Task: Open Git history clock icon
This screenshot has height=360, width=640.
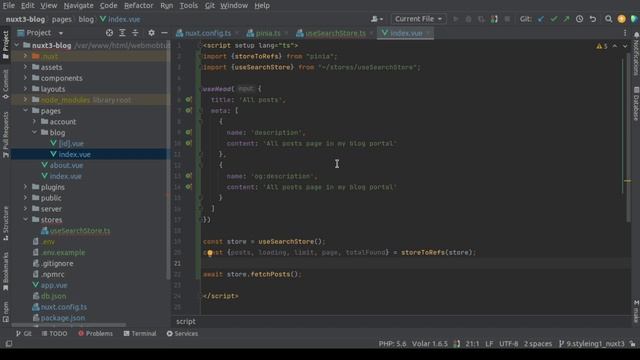Action: tap(579, 19)
